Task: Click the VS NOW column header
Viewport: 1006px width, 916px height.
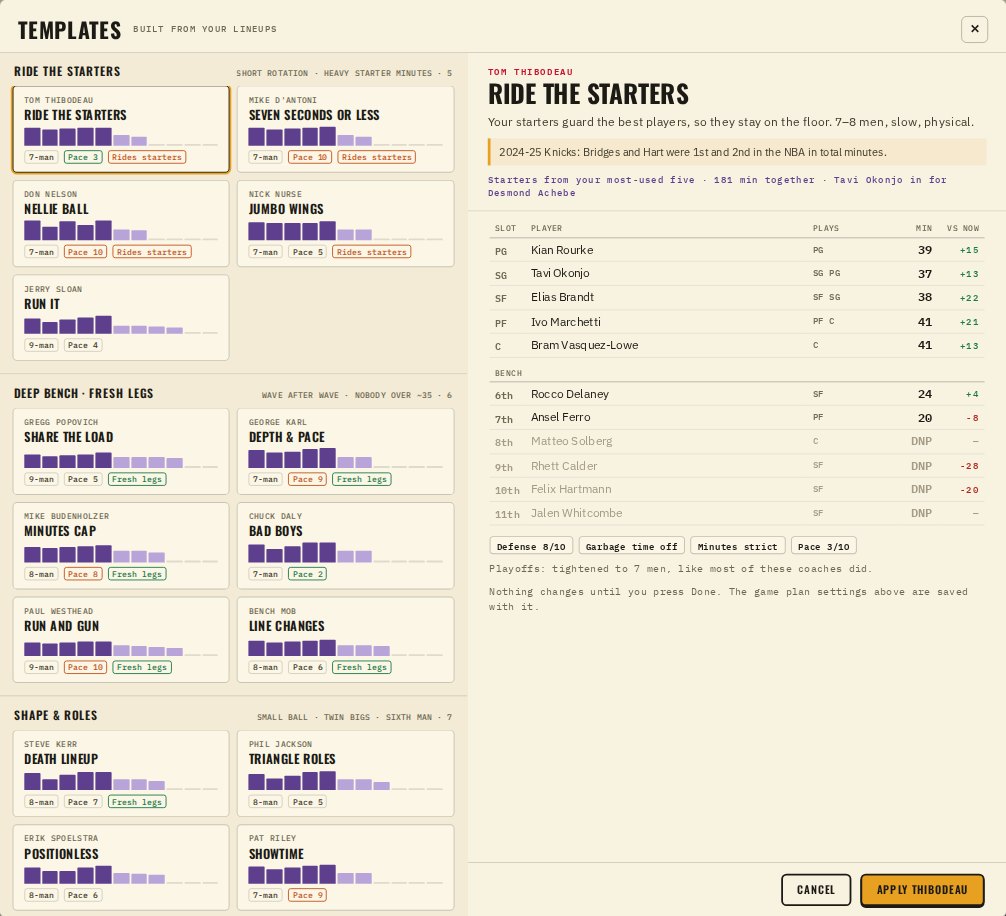Action: 962,228
